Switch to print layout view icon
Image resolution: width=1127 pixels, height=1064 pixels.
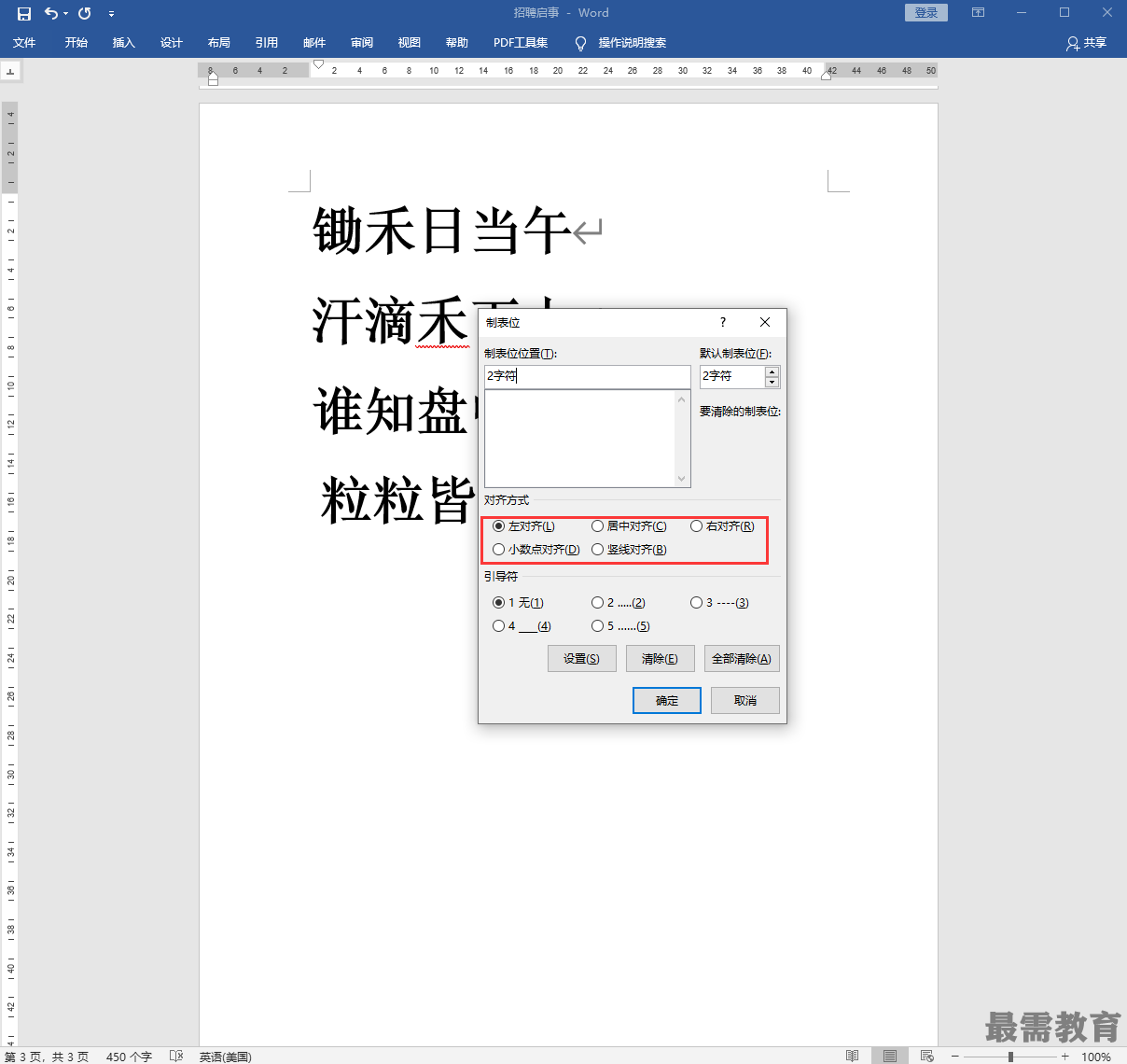[x=890, y=1056]
